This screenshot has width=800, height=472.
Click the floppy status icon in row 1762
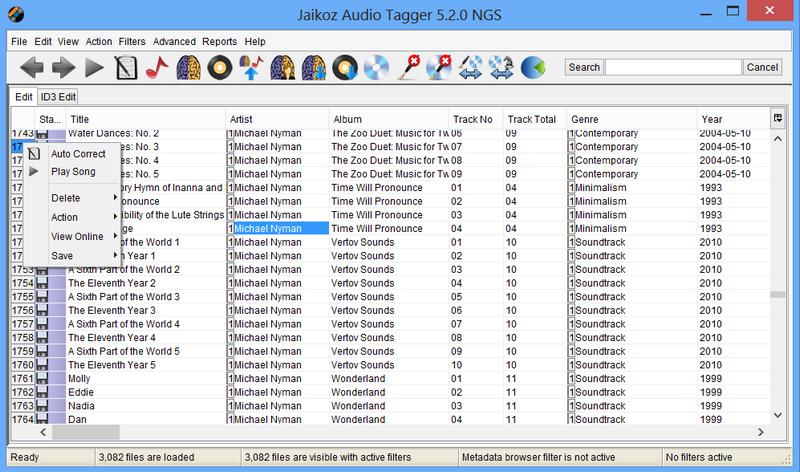pos(42,392)
